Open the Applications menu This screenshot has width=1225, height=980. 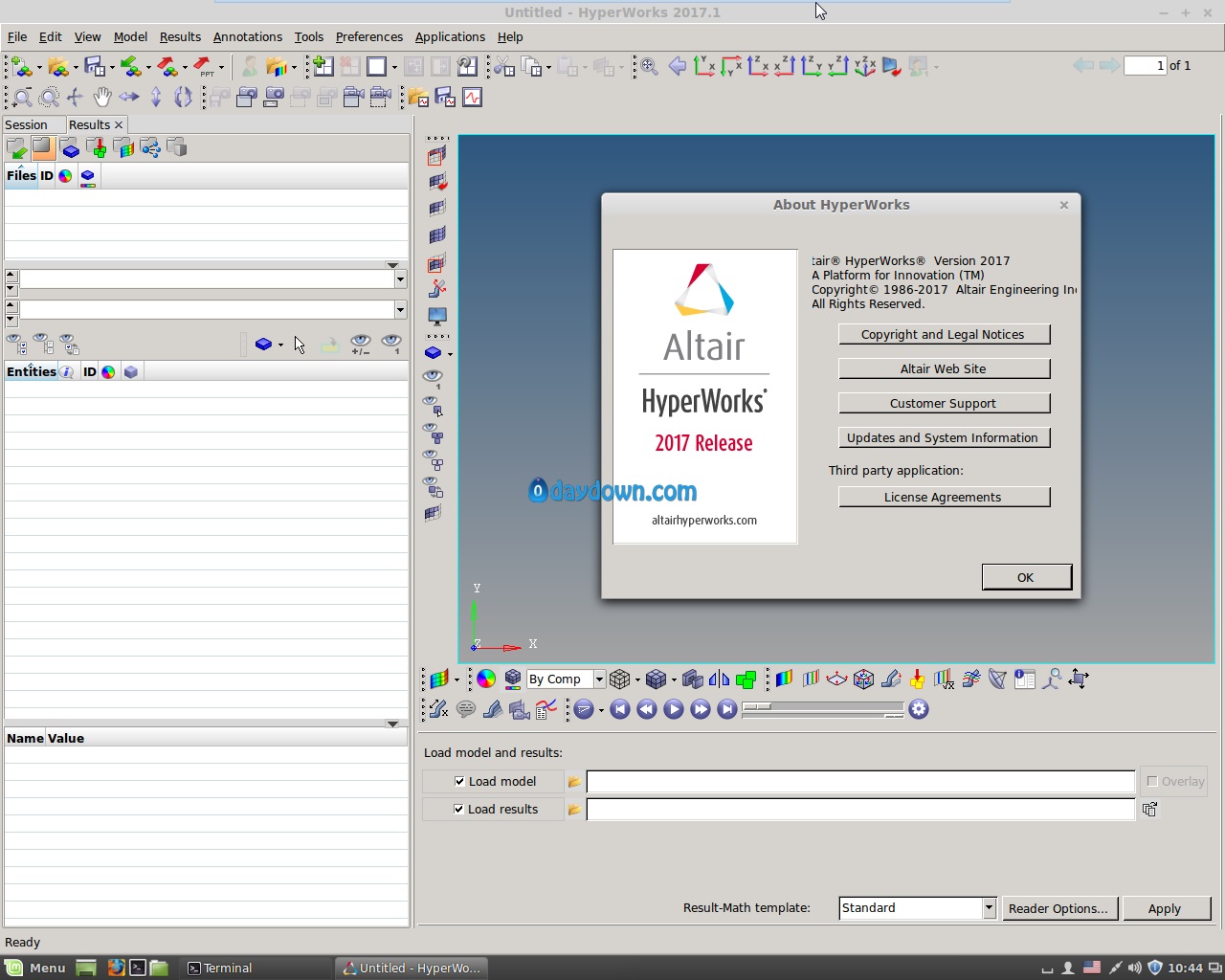coord(450,36)
